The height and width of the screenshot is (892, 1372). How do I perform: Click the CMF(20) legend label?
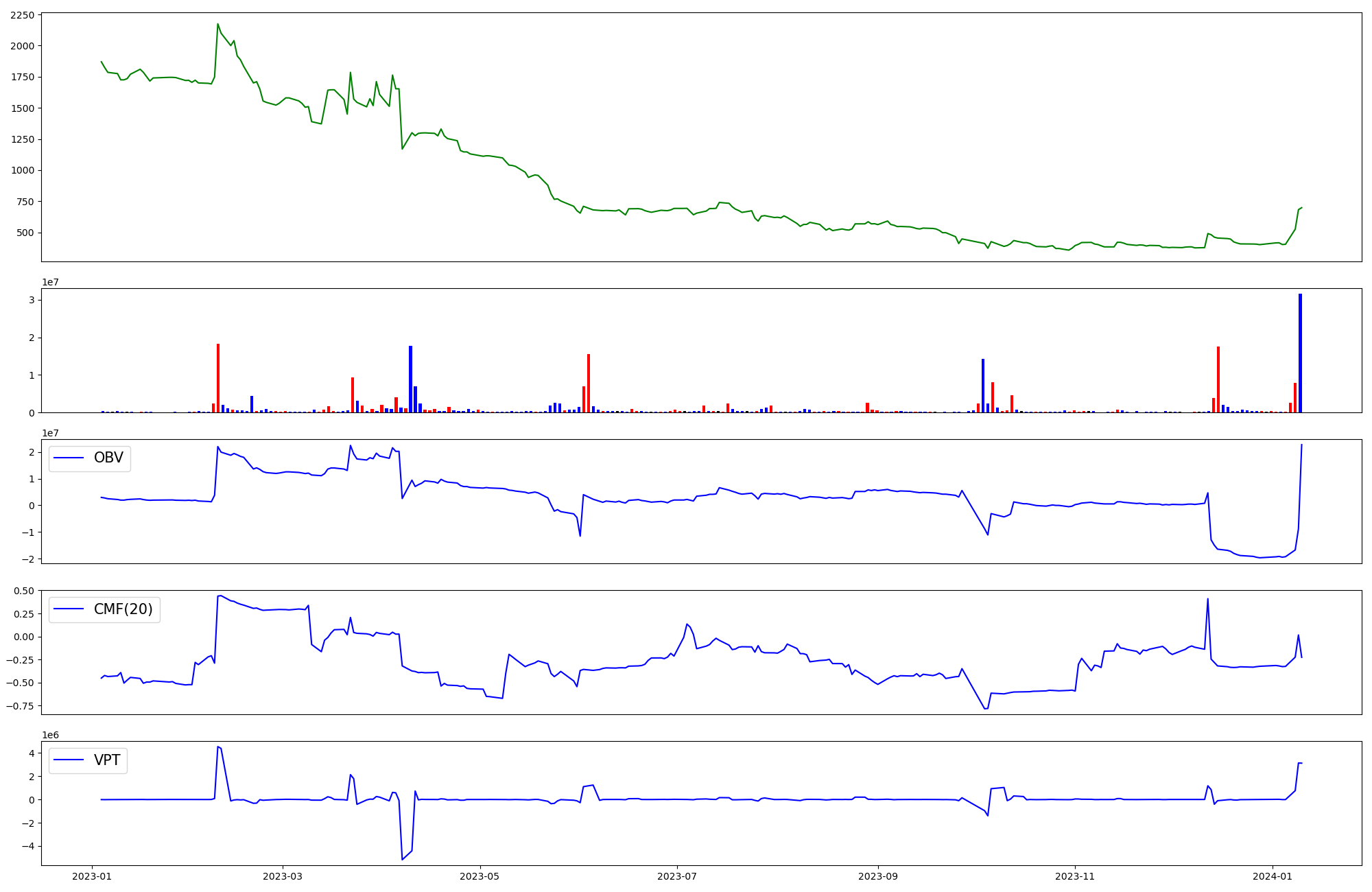[x=123, y=609]
